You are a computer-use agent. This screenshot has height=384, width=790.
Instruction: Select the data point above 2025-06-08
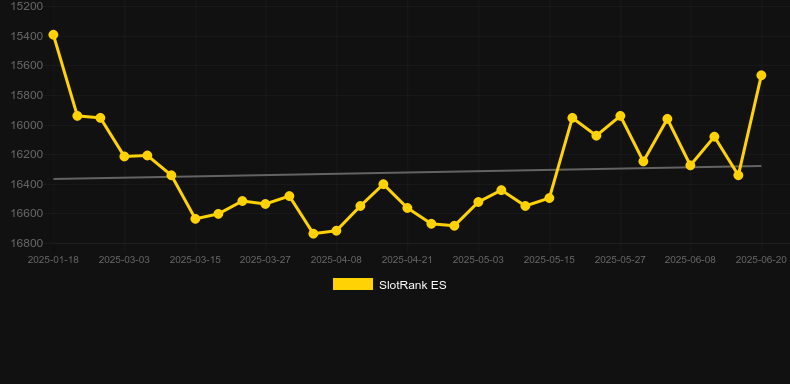pyautogui.click(x=690, y=165)
